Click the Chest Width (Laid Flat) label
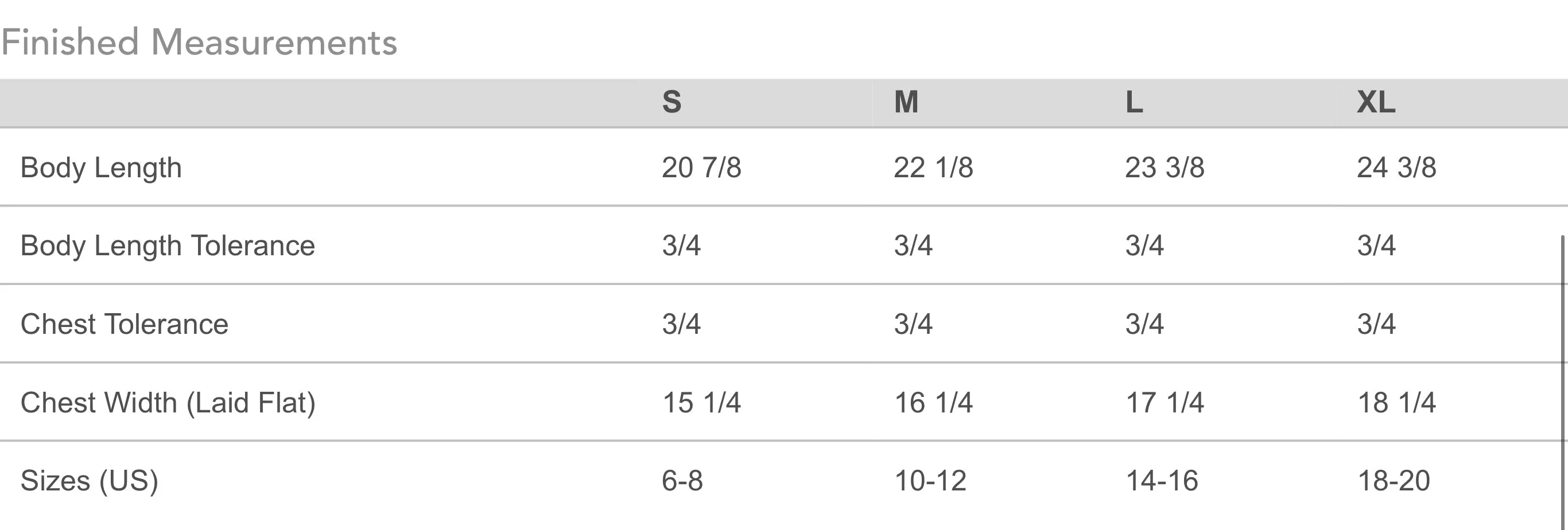 point(168,403)
